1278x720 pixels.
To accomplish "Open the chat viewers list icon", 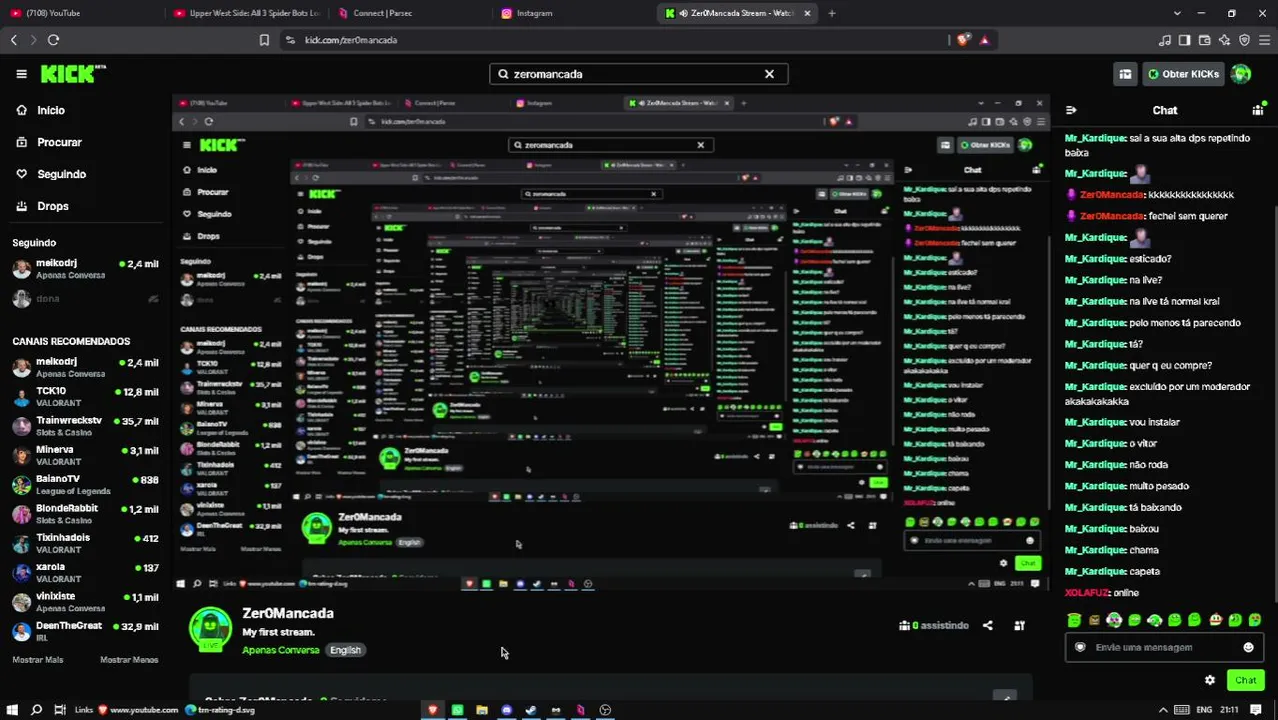I will click(1258, 110).
